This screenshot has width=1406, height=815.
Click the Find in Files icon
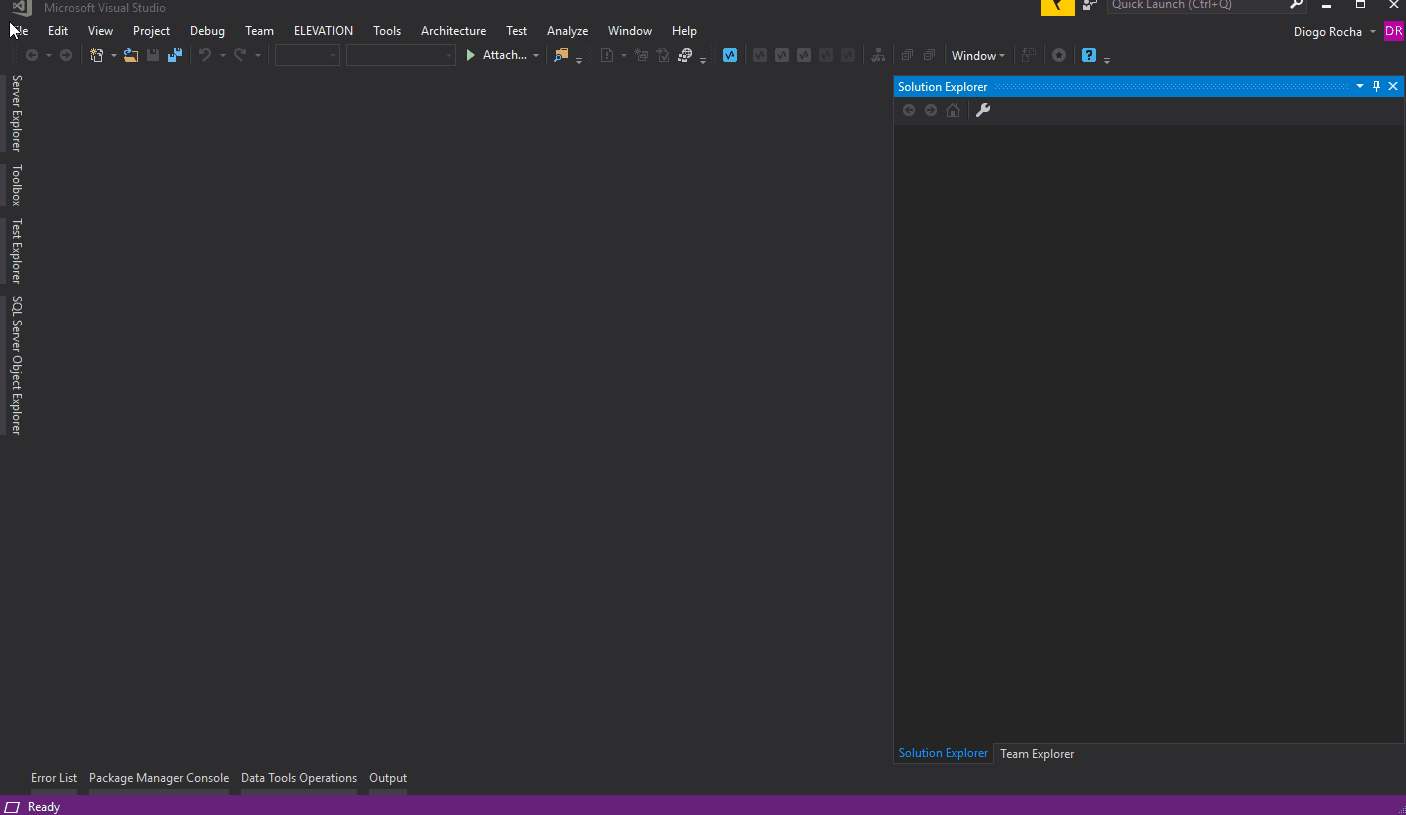click(x=561, y=56)
